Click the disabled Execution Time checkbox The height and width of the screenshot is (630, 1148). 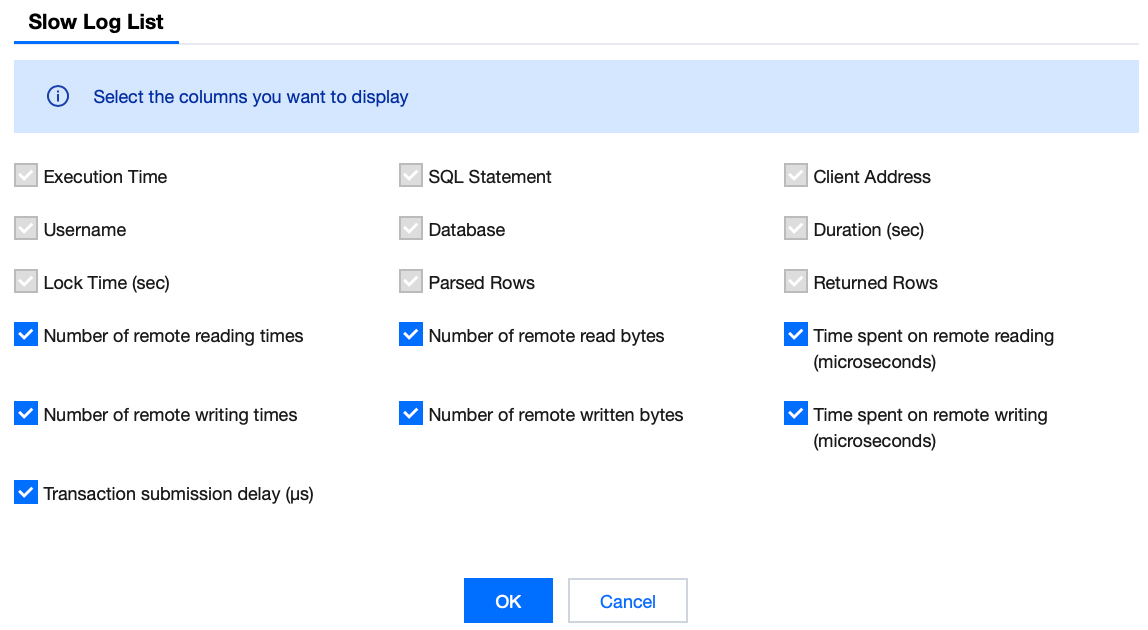(x=26, y=177)
